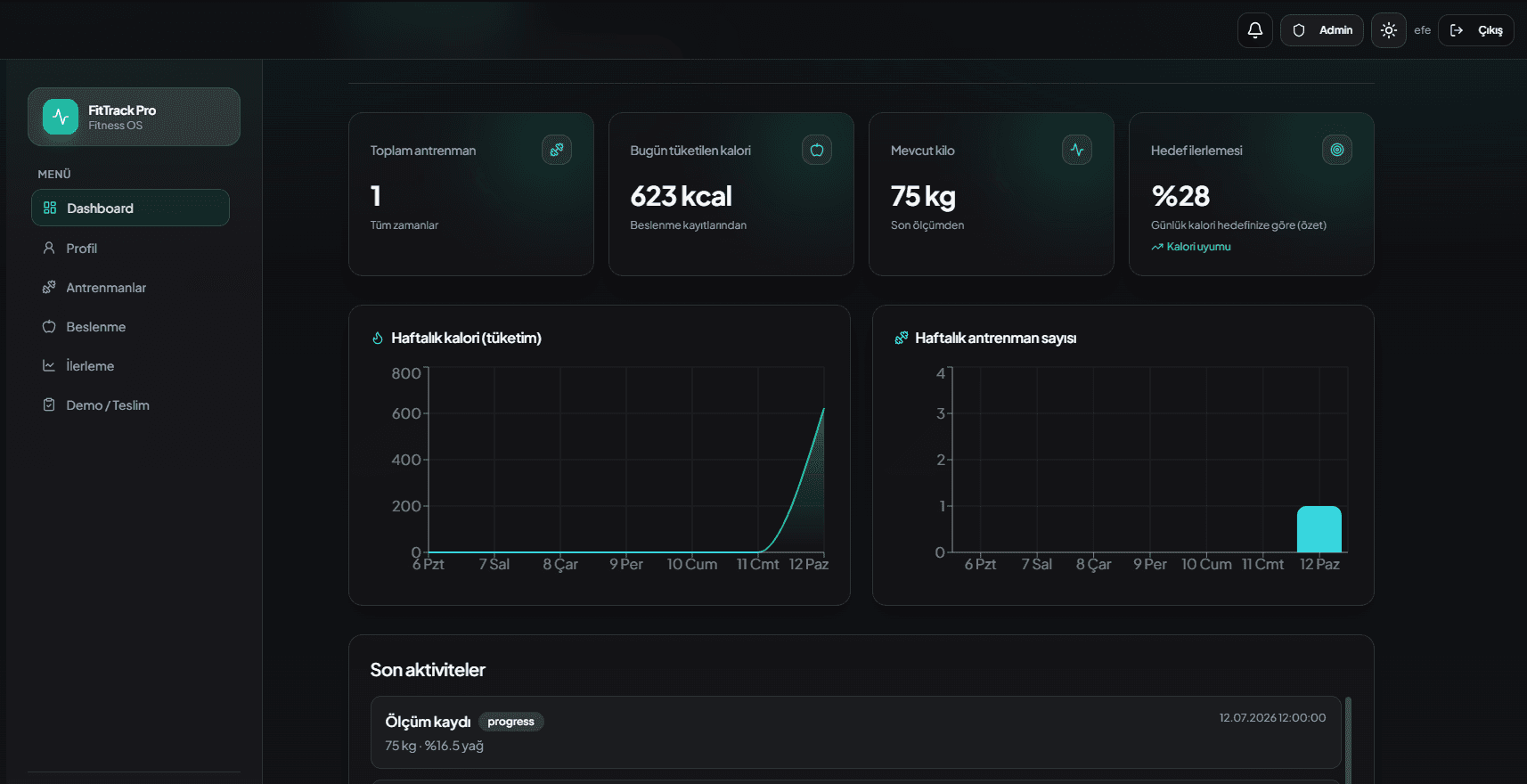Click the Kalori uyumu trend link
Viewport: 1527px width, 784px height.
tap(1191, 247)
